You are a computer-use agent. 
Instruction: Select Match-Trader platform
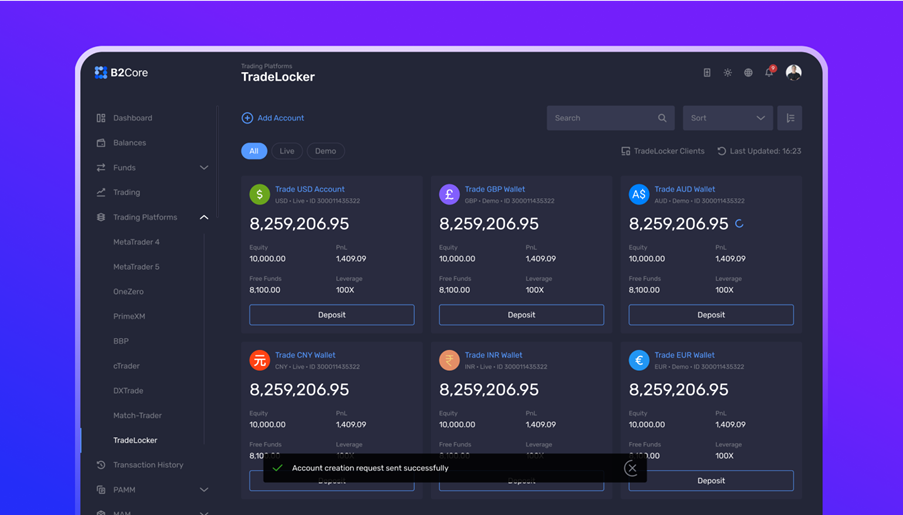138,415
